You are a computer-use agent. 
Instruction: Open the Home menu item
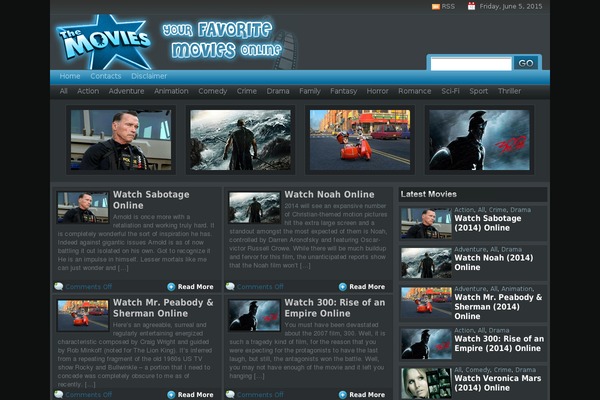pyautogui.click(x=70, y=76)
